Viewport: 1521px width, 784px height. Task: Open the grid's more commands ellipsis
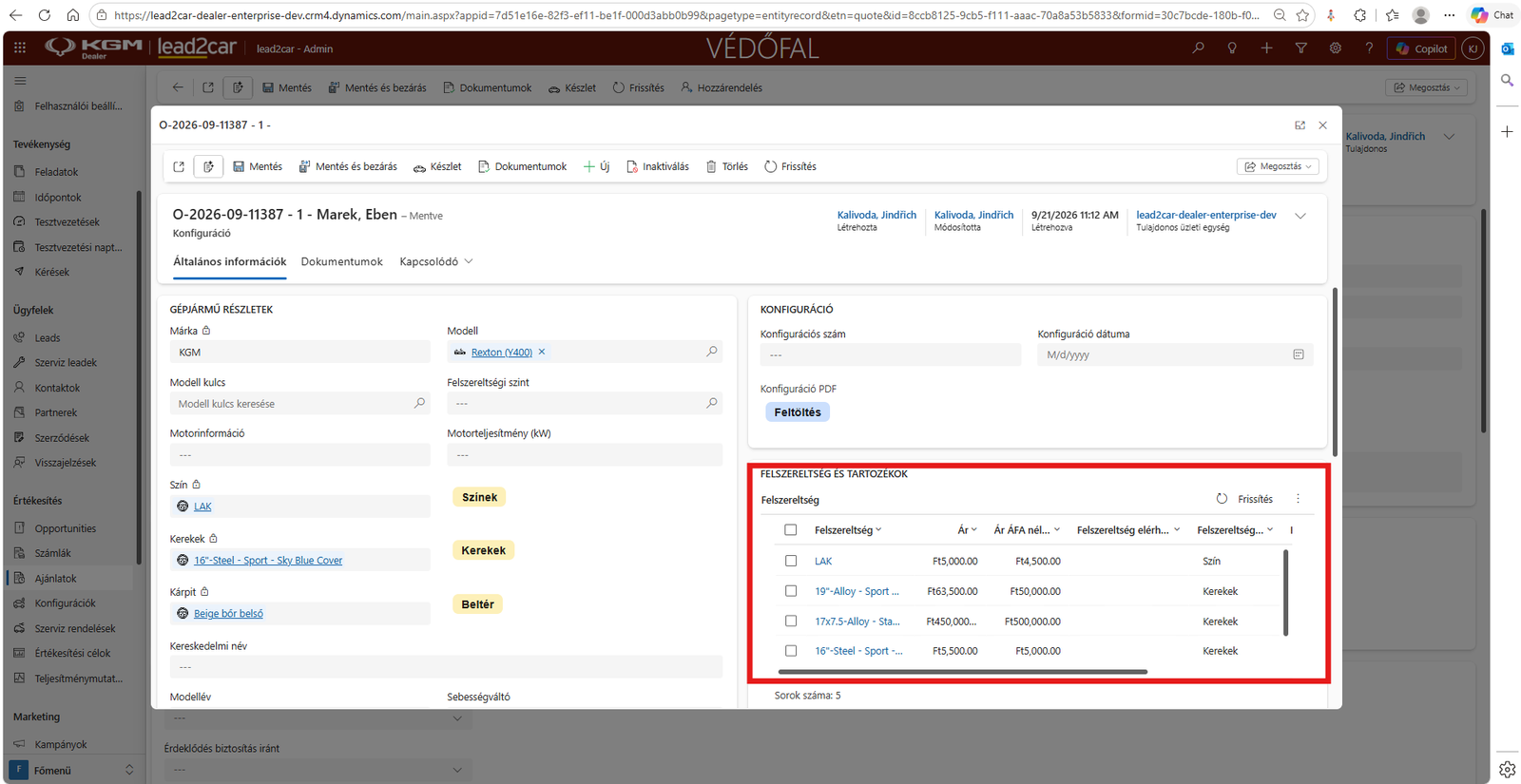click(x=1298, y=499)
